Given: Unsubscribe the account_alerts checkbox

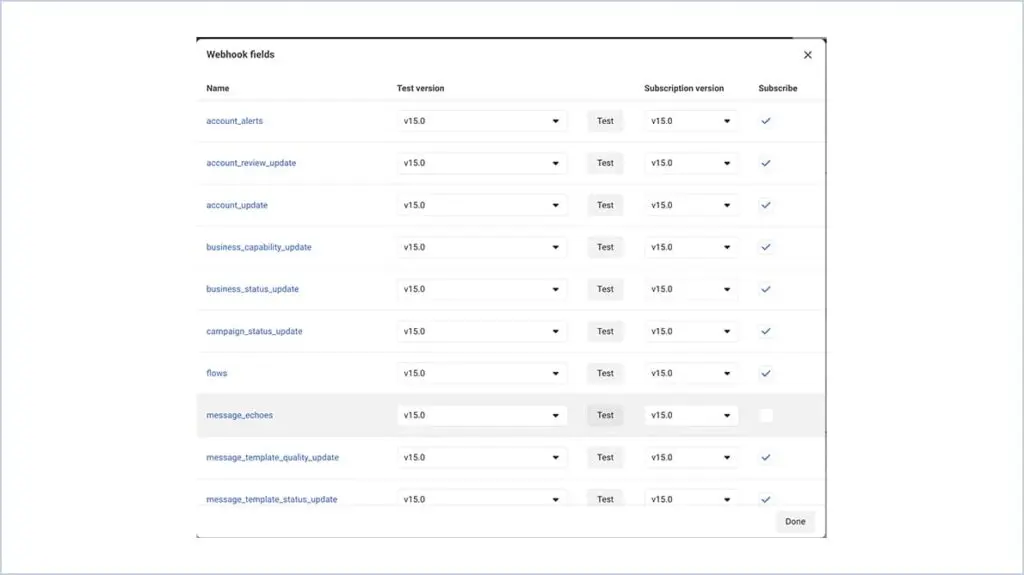Looking at the screenshot, I should 766,121.
